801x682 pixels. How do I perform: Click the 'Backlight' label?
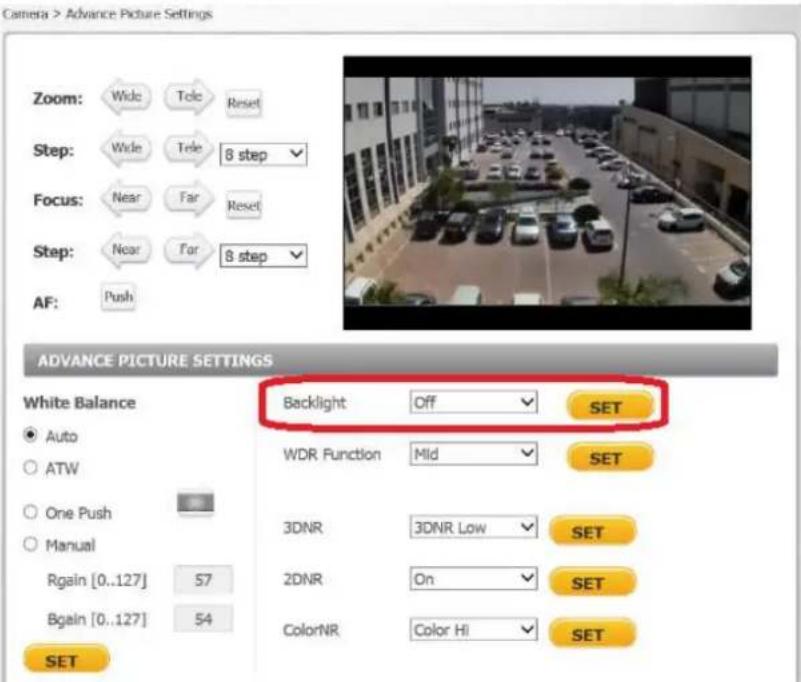click(315, 403)
